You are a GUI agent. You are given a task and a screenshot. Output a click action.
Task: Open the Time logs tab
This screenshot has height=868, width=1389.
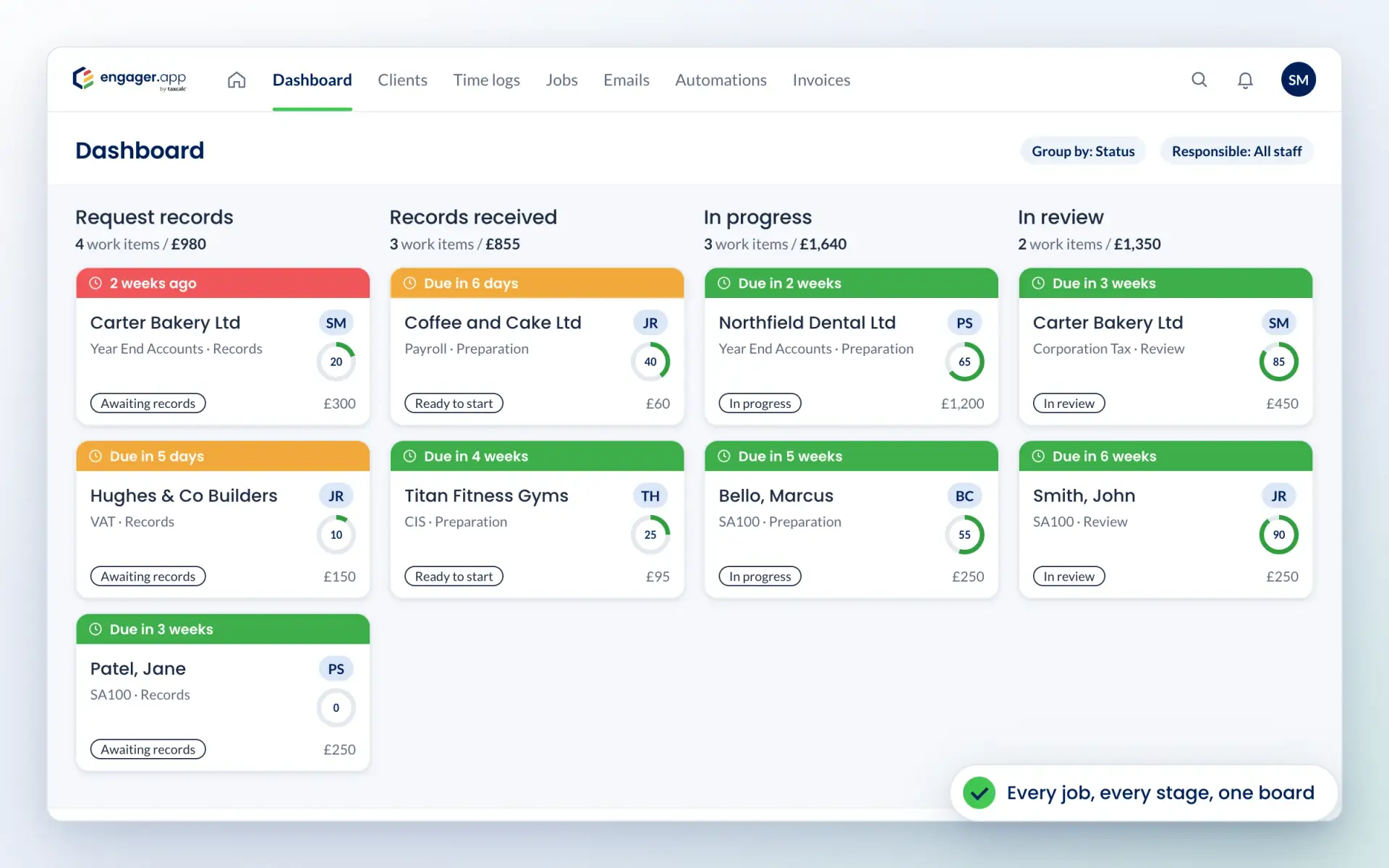(486, 80)
